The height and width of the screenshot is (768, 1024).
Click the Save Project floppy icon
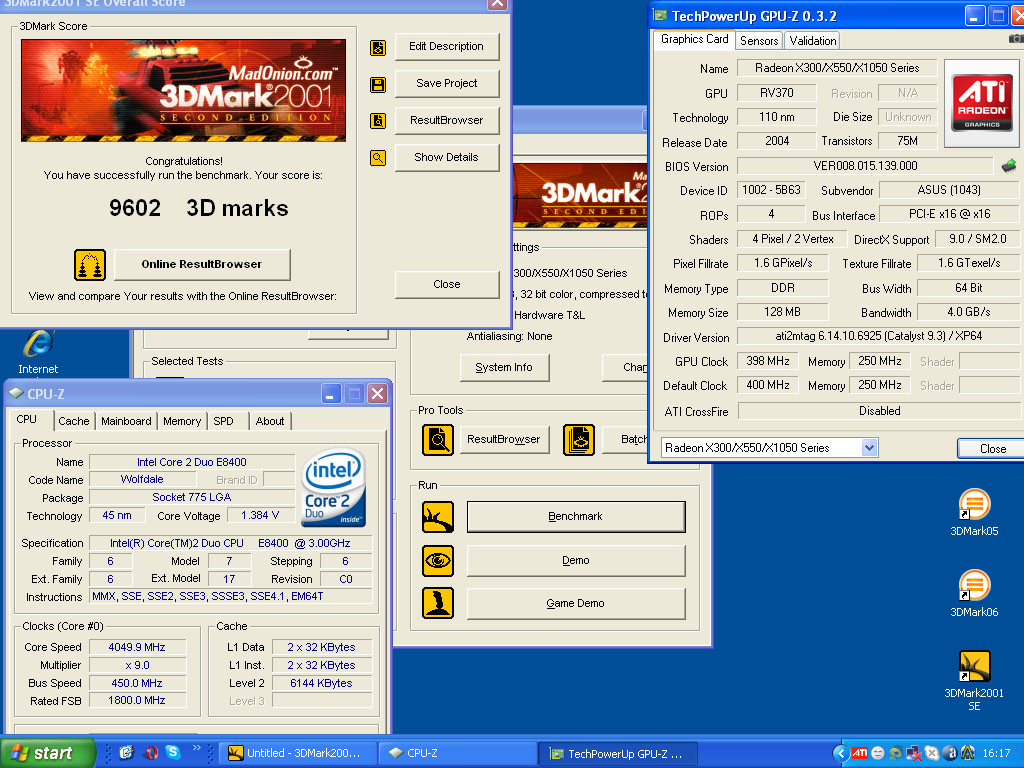point(377,84)
